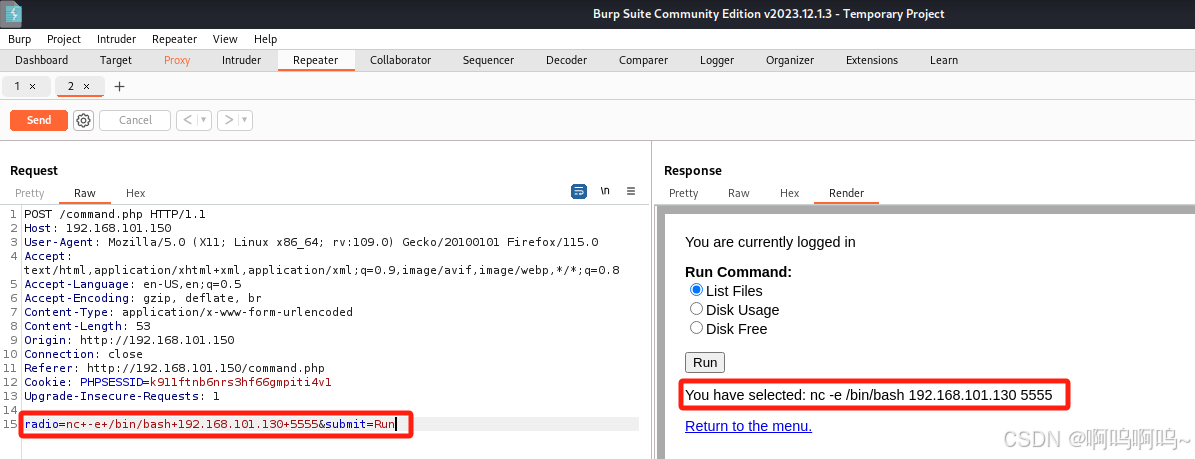Expand the back history dropdown arrow
Image resolution: width=1195 pixels, height=459 pixels.
(x=203, y=120)
